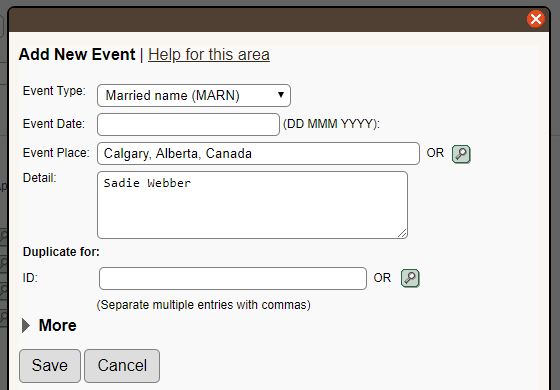Viewport: 560px width, 390px height.
Task: Focus the Event Place field with Calgary
Action: [258, 154]
